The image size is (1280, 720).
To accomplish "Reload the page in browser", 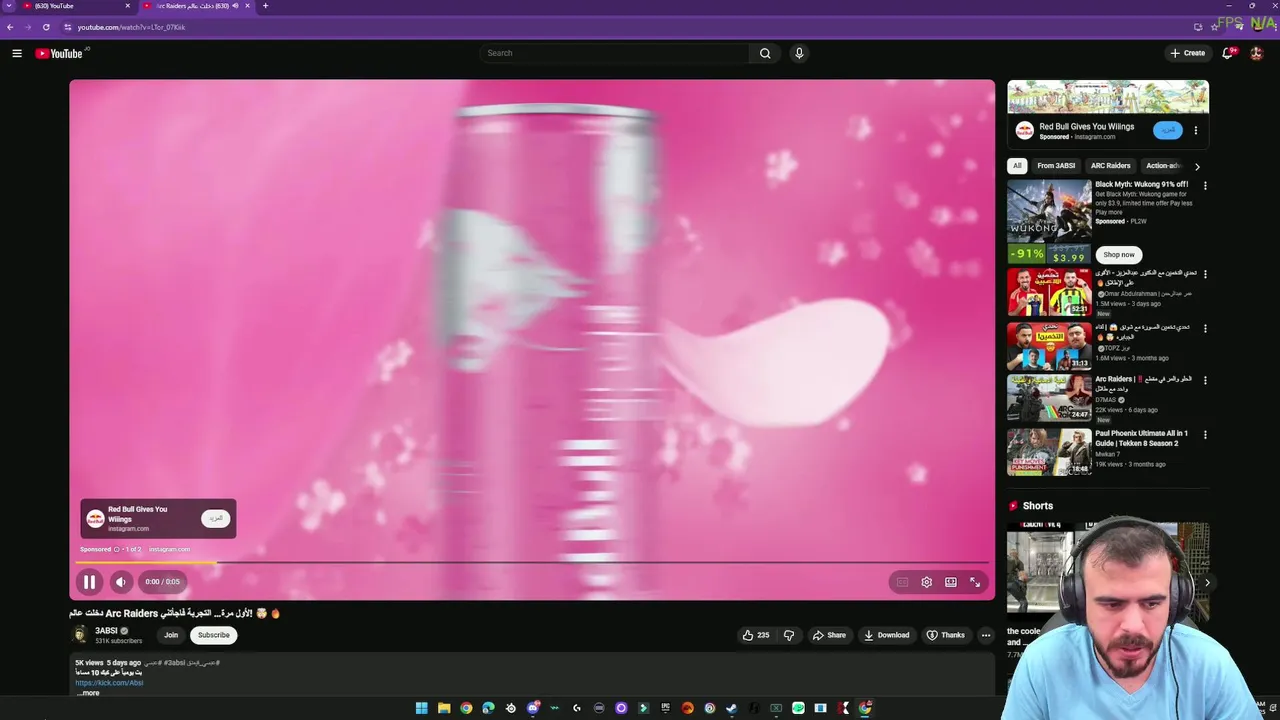I will pos(46,27).
